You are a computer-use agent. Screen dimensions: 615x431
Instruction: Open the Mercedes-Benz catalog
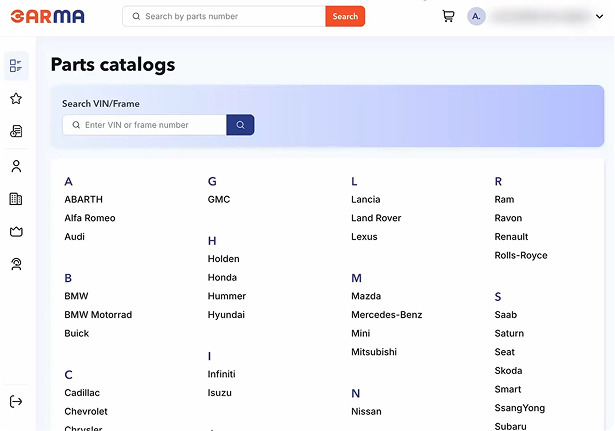click(386, 315)
